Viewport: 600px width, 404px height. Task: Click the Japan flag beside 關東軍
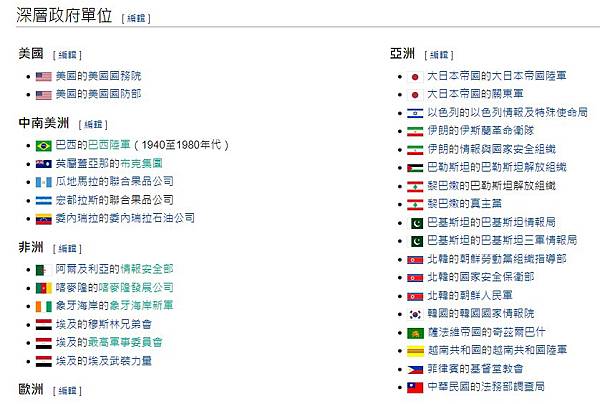tap(415, 95)
